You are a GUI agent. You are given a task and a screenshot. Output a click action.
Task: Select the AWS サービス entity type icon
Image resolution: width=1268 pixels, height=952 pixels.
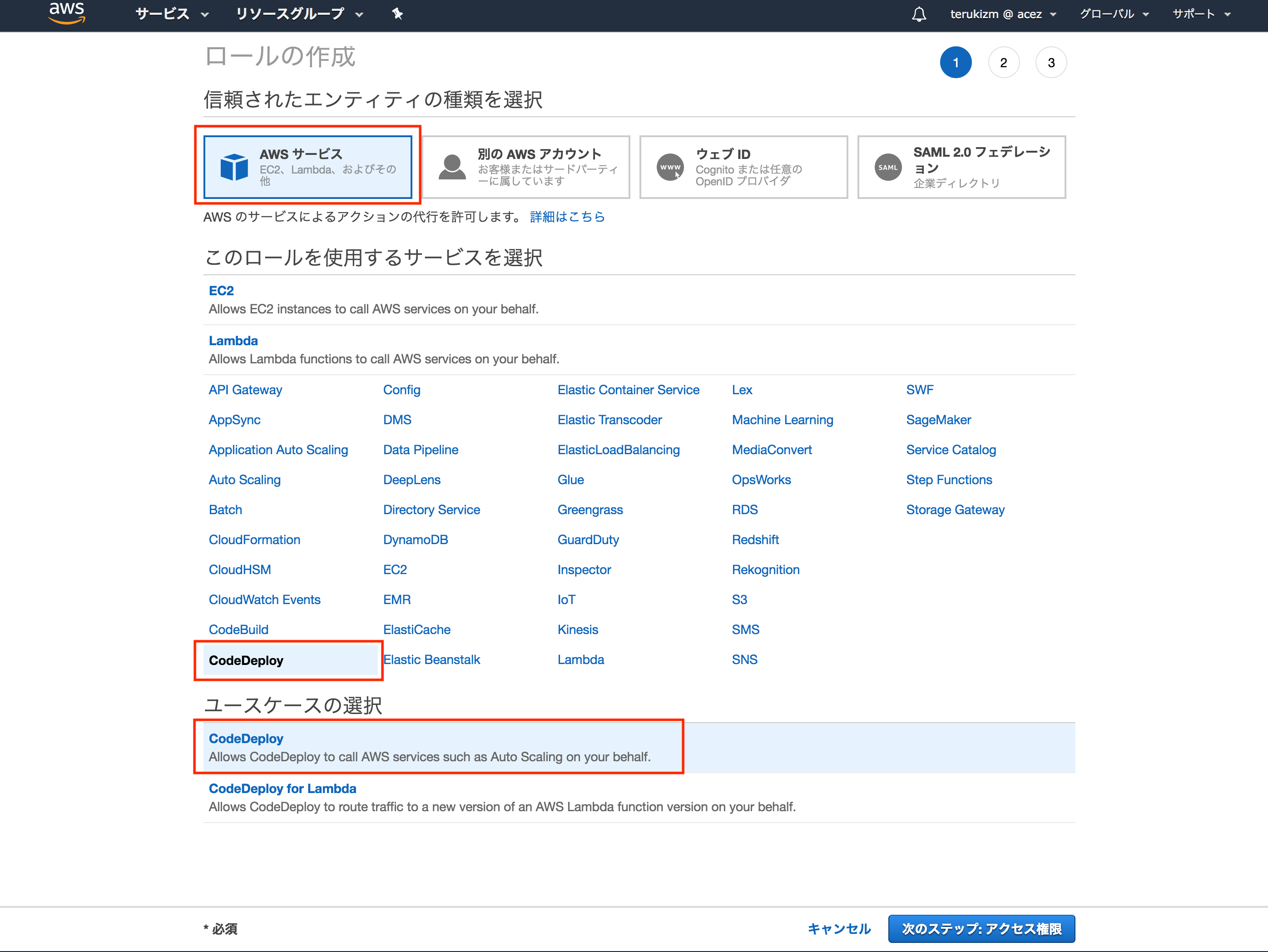pos(233,168)
